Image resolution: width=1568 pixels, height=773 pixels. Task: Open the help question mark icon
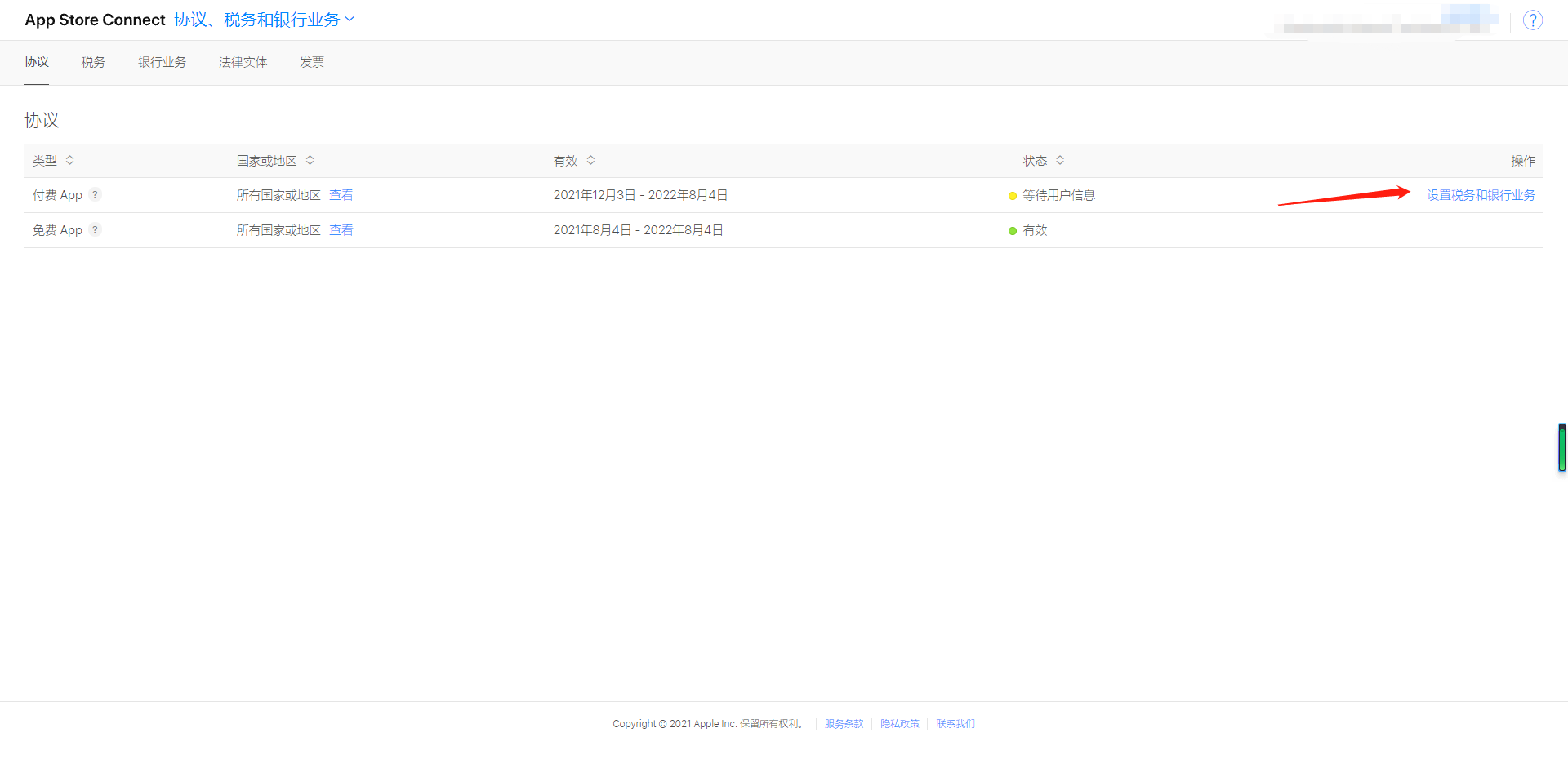(1533, 20)
